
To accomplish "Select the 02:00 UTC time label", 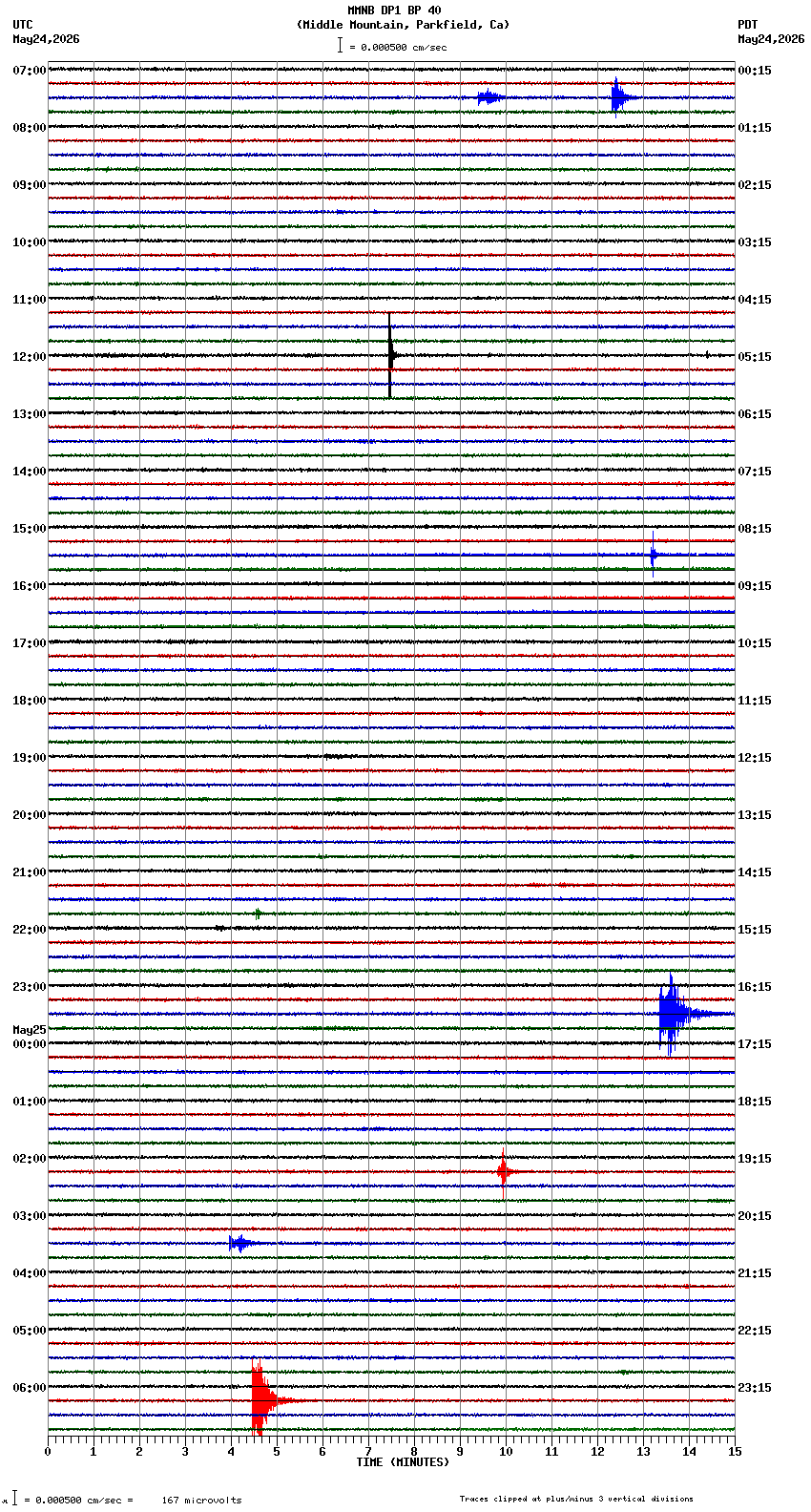I will [30, 1159].
